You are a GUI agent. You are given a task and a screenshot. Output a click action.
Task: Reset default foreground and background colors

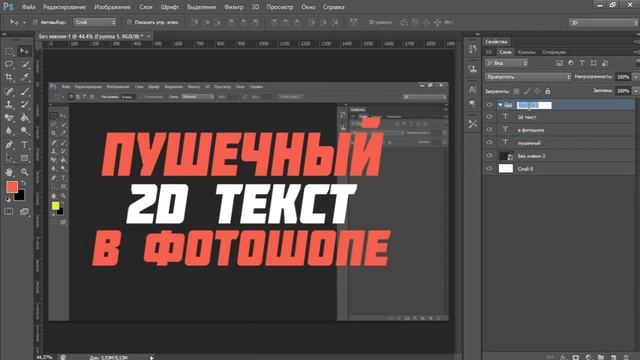tap(8, 199)
